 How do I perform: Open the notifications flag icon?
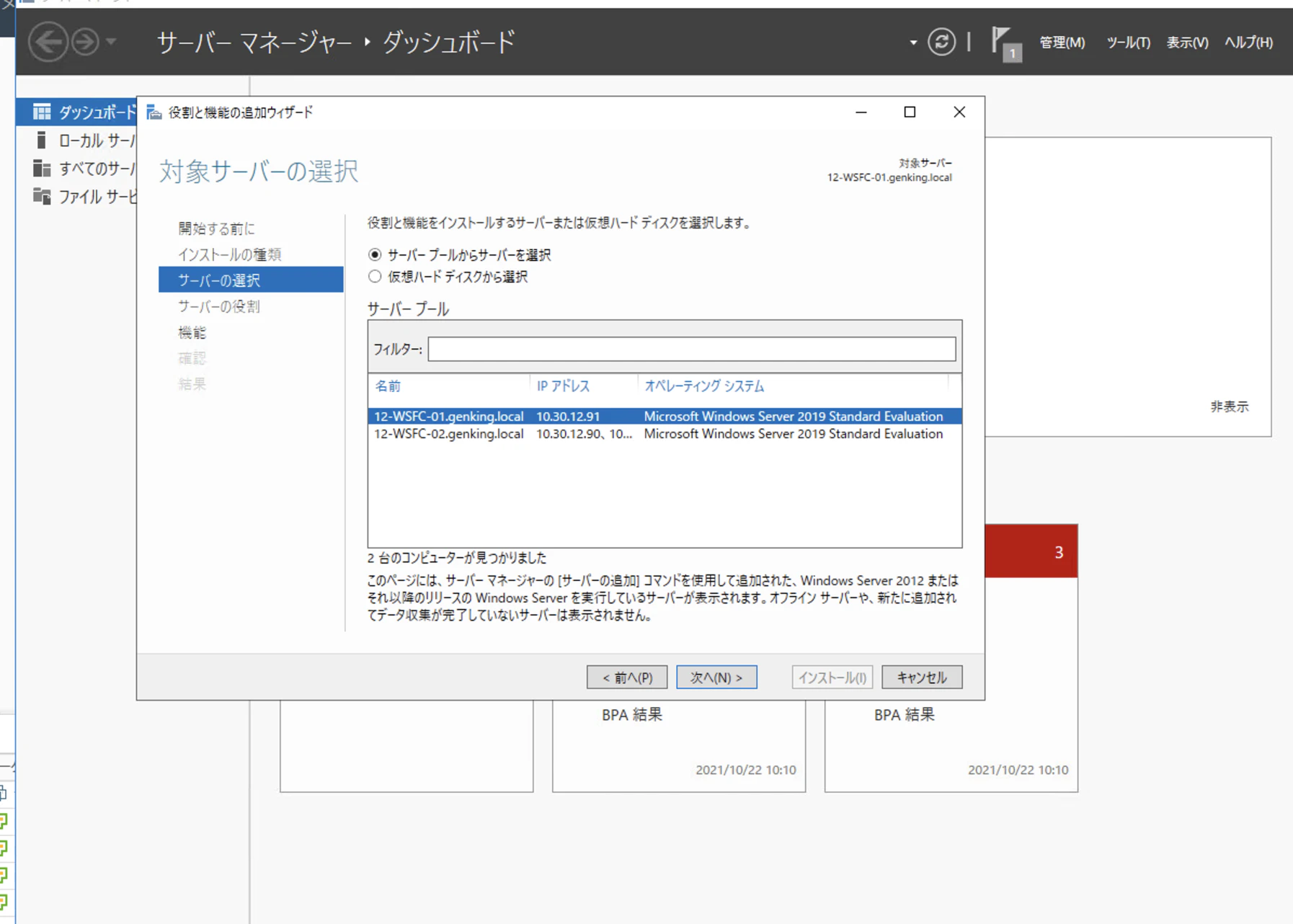(1005, 43)
